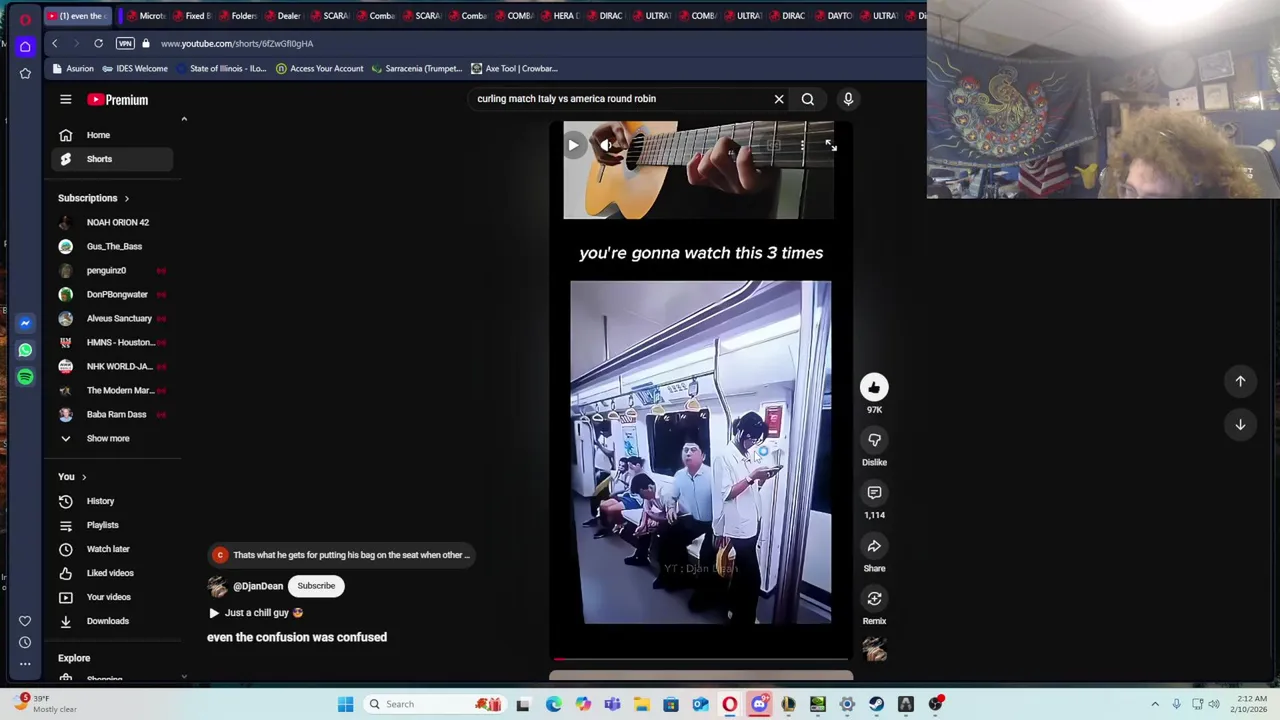Open the NHK WORLD-JA... subscription

pos(112,366)
